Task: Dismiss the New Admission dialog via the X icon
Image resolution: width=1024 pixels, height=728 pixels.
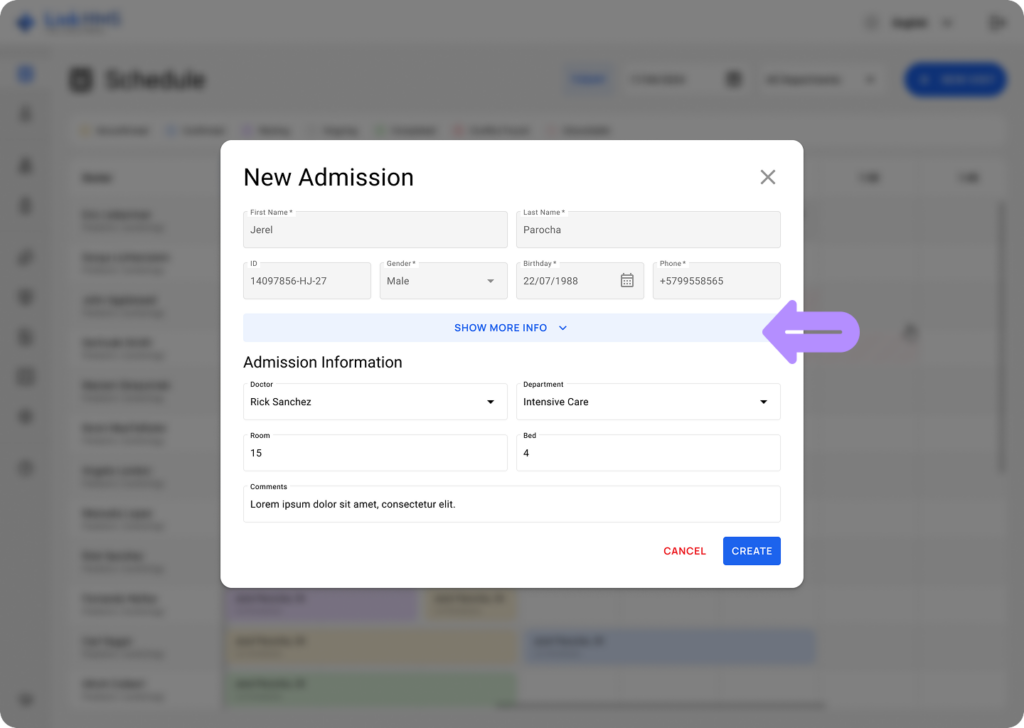Action: (768, 177)
